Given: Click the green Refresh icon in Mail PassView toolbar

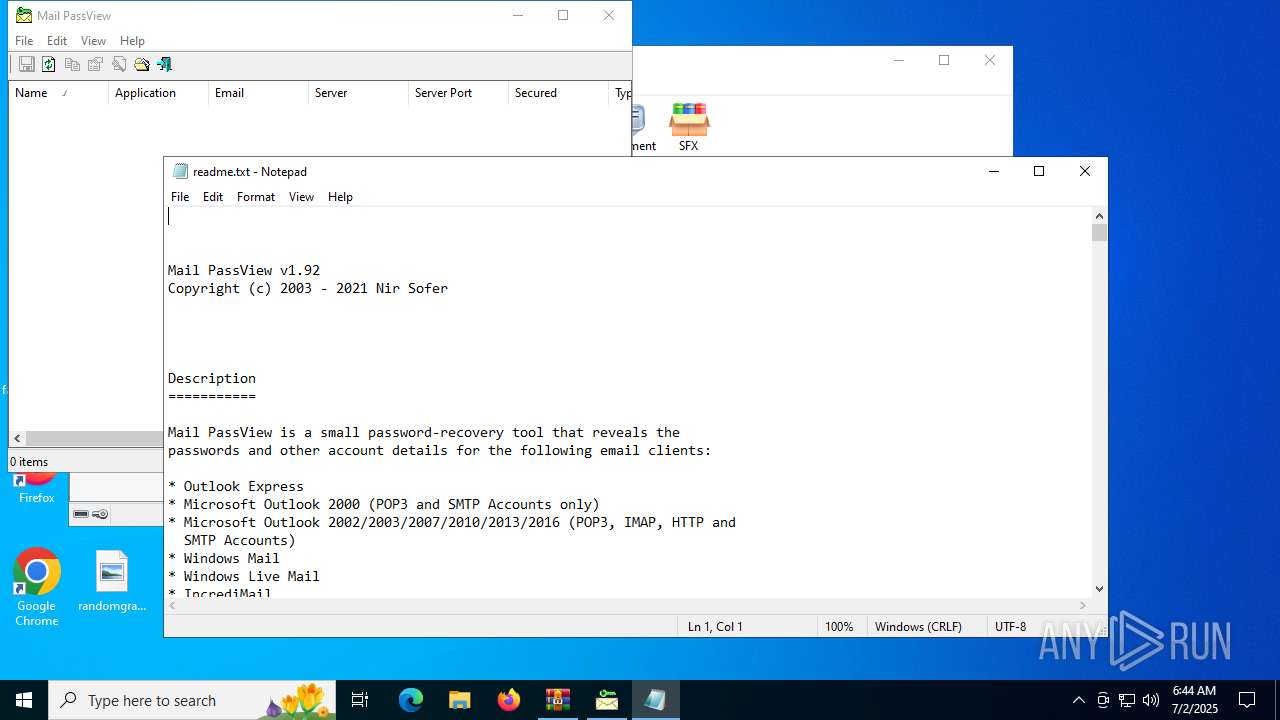Looking at the screenshot, I should [x=48, y=64].
